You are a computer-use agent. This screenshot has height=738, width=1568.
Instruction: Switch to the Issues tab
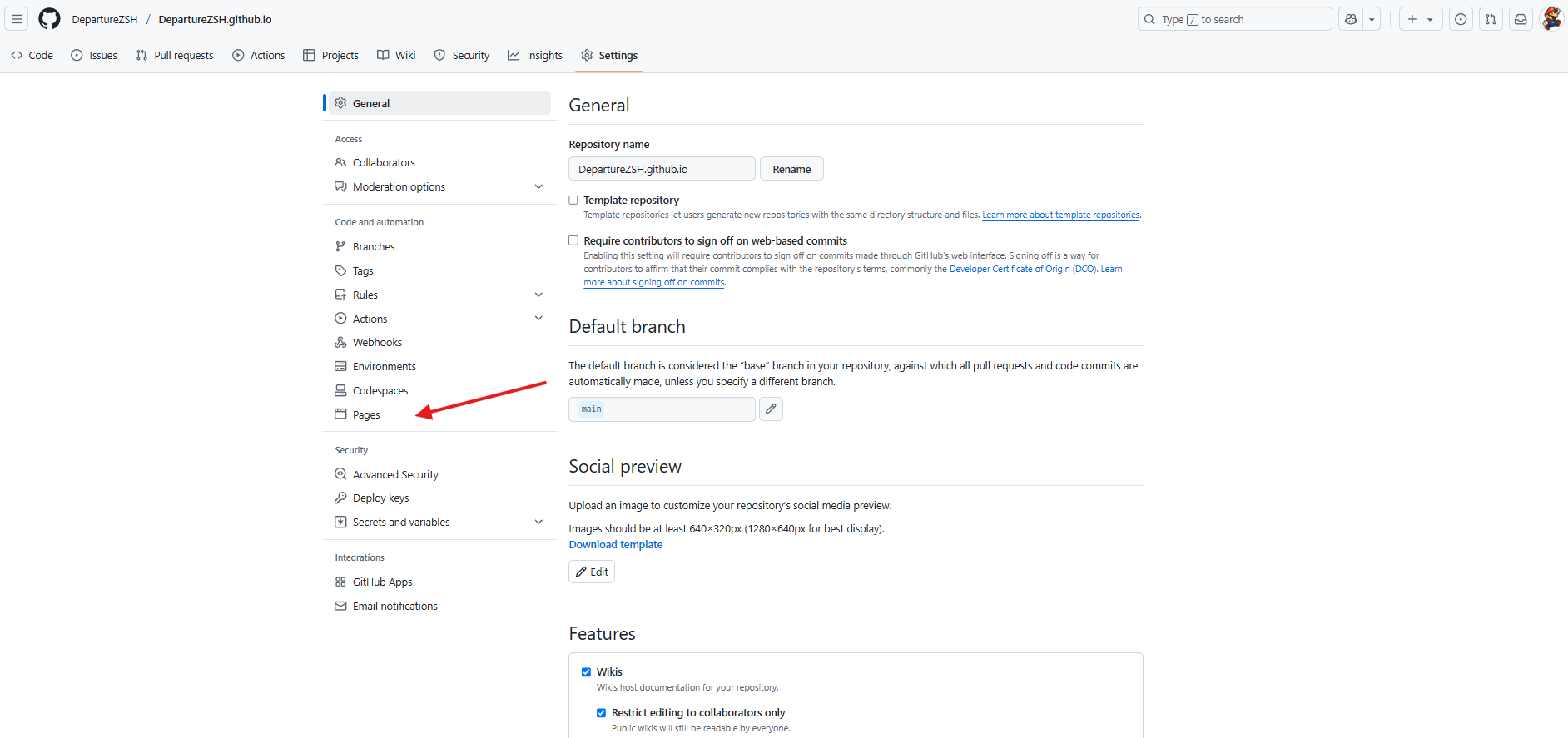pyautogui.click(x=94, y=55)
